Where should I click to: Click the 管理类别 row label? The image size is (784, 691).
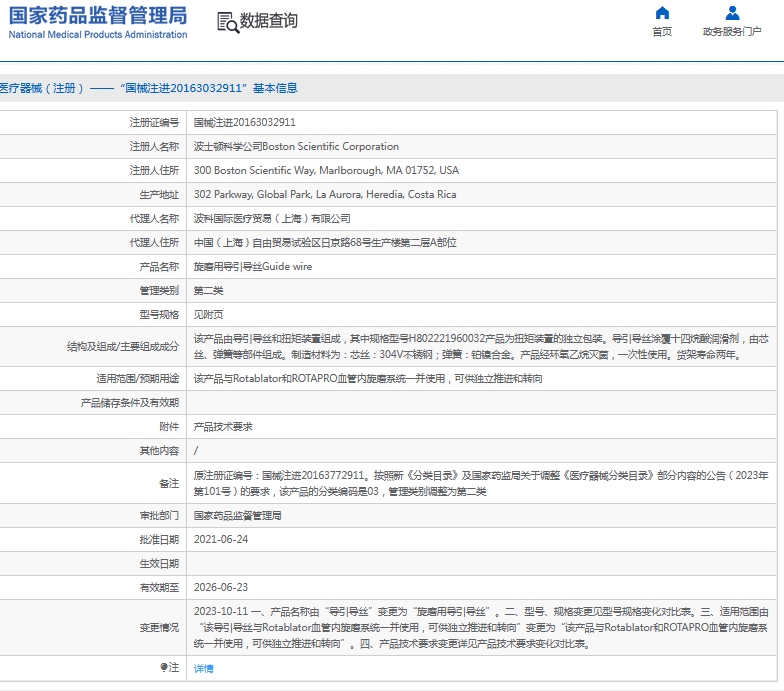click(159, 290)
